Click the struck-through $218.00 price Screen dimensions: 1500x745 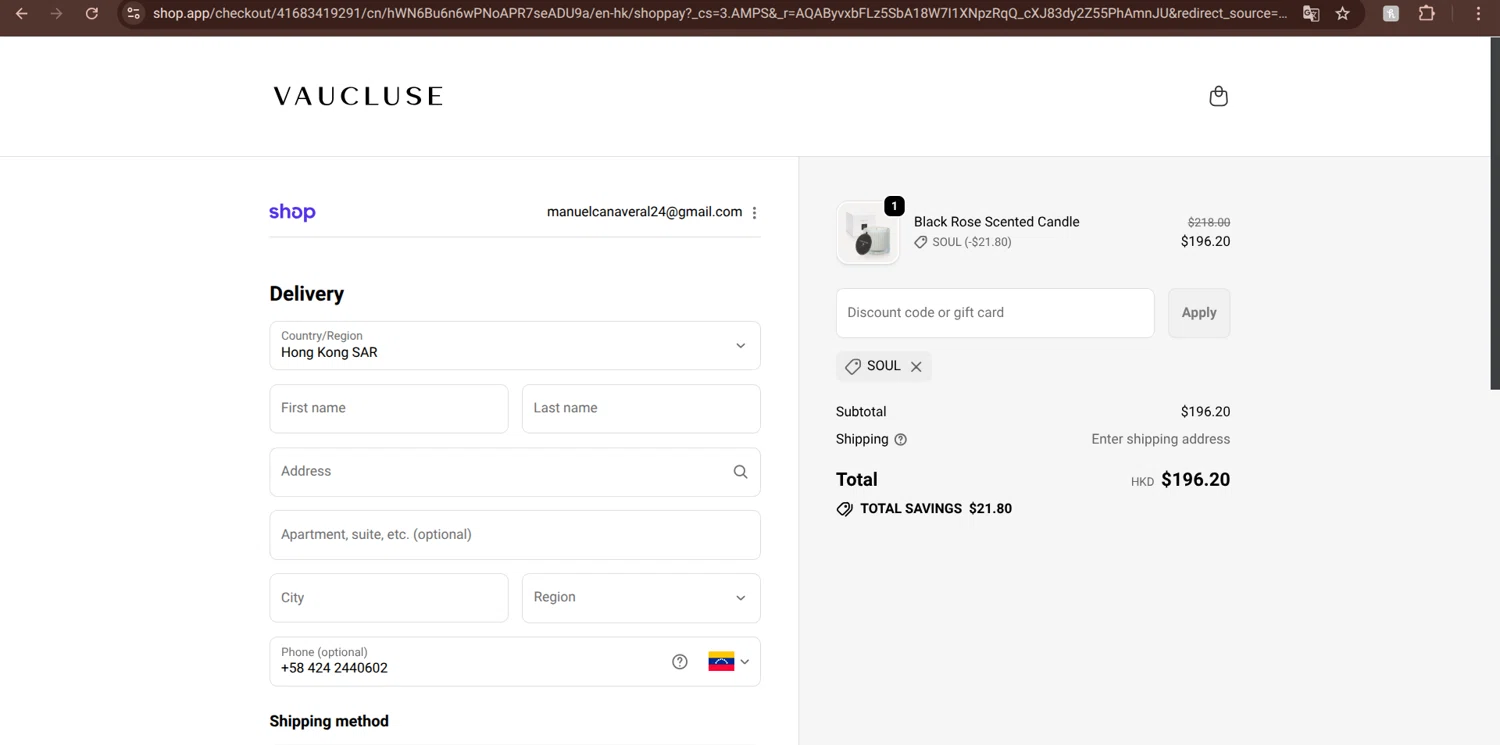1209,223
